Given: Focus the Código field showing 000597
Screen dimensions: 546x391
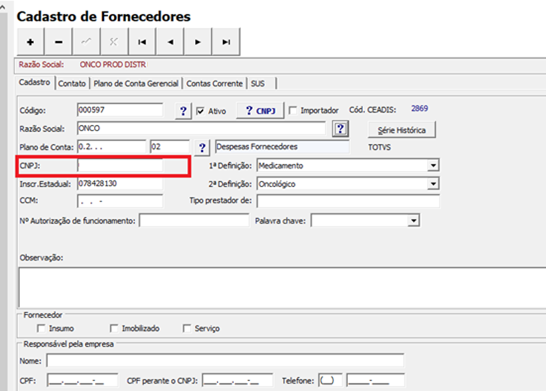Looking at the screenshot, I should [x=120, y=110].
